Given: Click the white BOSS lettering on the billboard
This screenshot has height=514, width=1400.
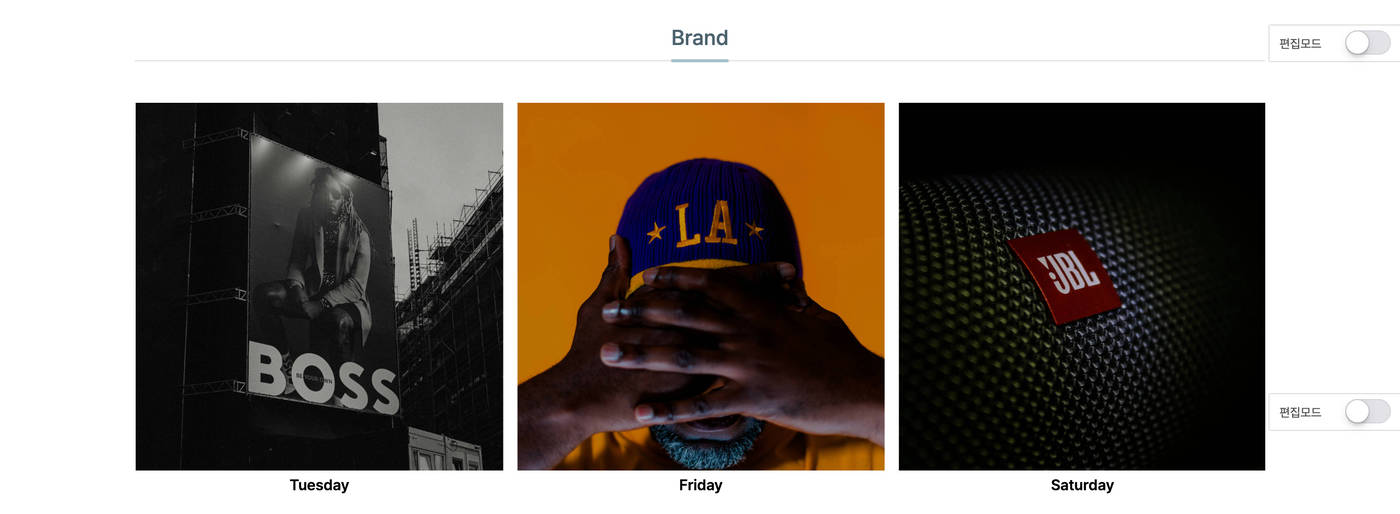Looking at the screenshot, I should click(x=323, y=378).
